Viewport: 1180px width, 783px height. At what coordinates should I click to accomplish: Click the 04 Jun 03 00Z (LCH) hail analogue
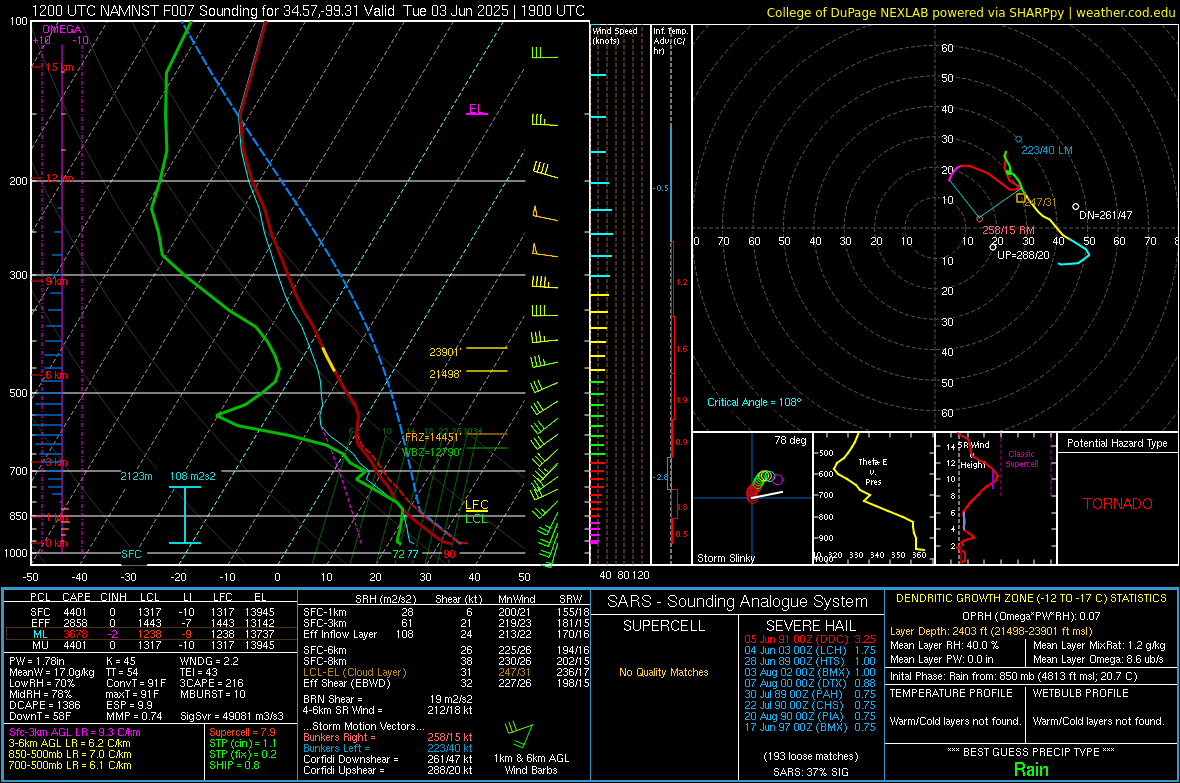pos(810,650)
